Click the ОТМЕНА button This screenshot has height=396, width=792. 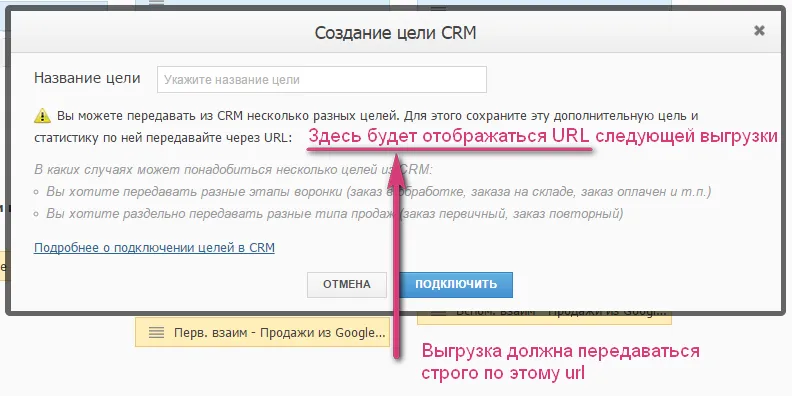pos(347,284)
